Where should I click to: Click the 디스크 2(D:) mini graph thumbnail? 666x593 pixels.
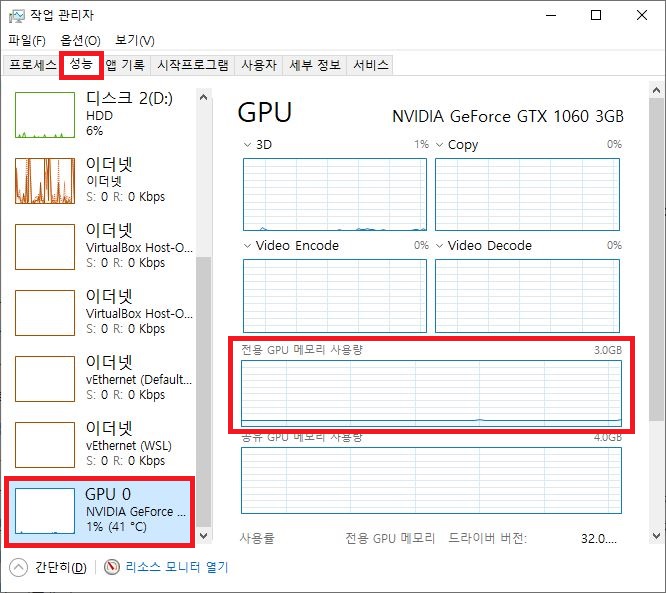point(45,115)
